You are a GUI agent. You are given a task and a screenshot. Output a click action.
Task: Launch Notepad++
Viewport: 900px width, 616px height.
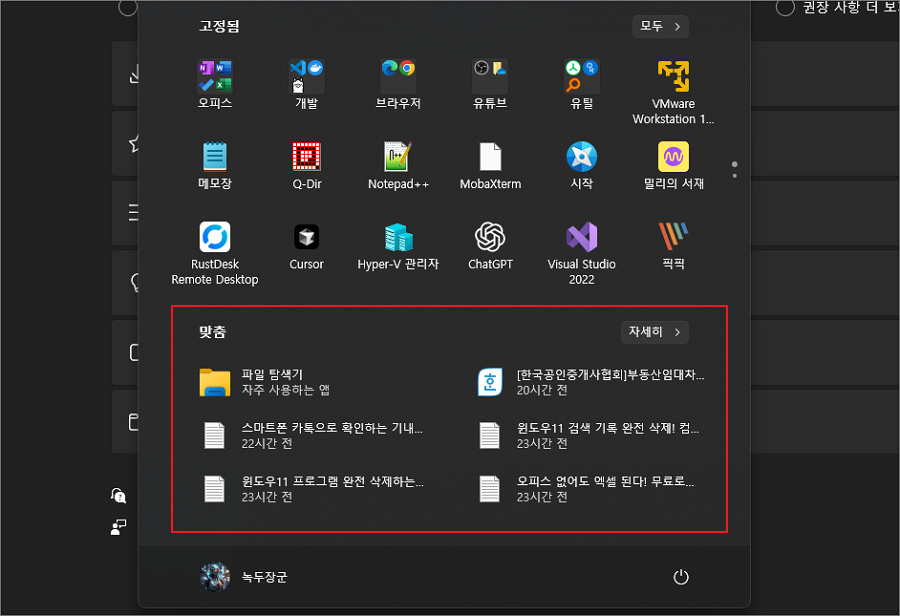[398, 165]
